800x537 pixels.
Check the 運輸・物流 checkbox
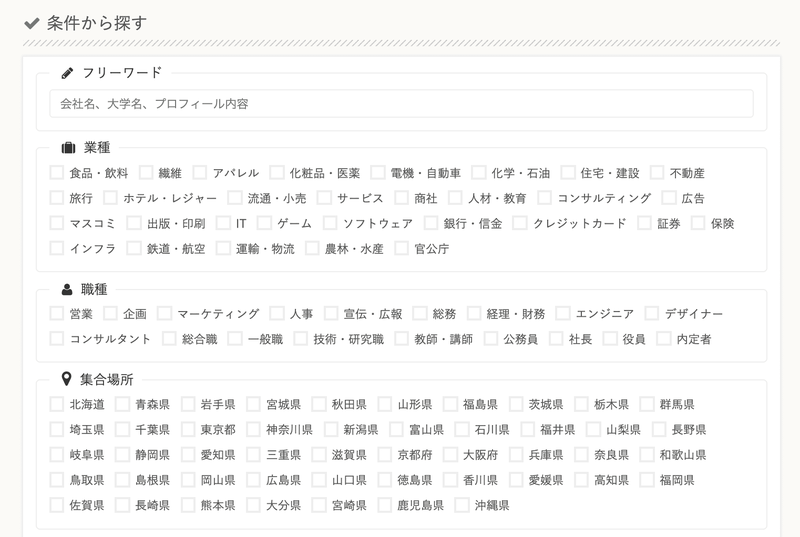223,248
